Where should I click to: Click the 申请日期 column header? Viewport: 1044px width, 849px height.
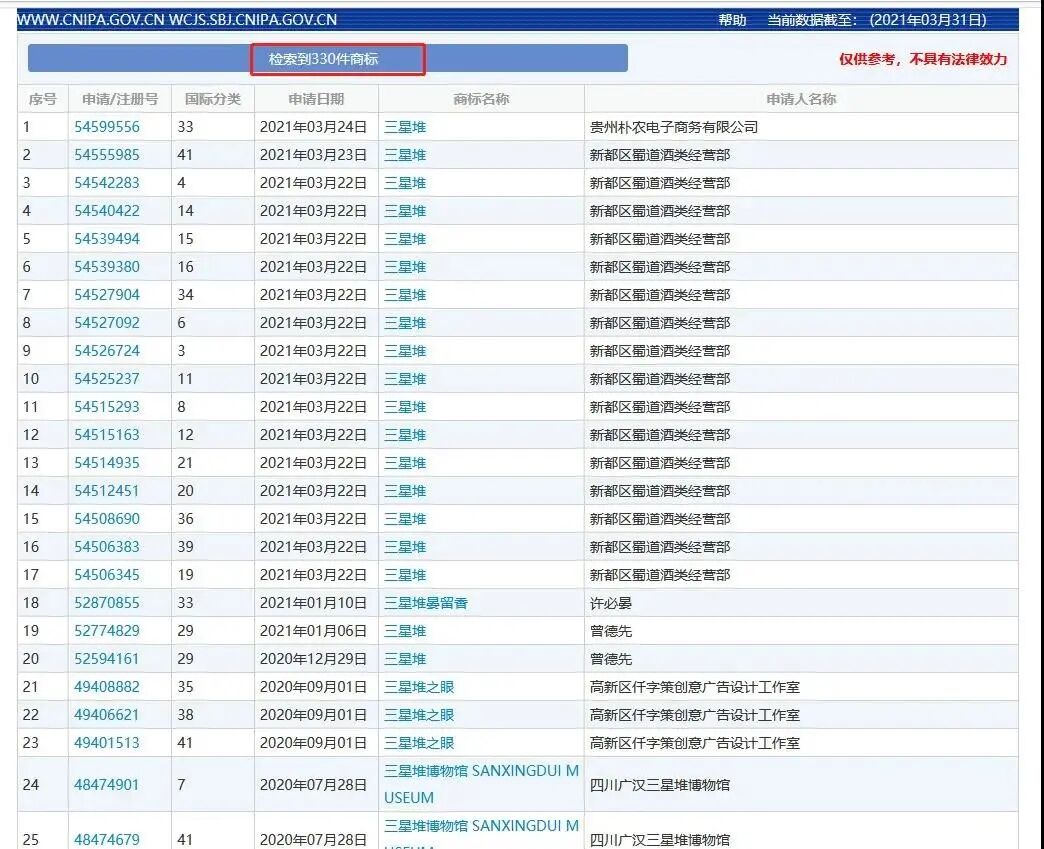point(316,99)
